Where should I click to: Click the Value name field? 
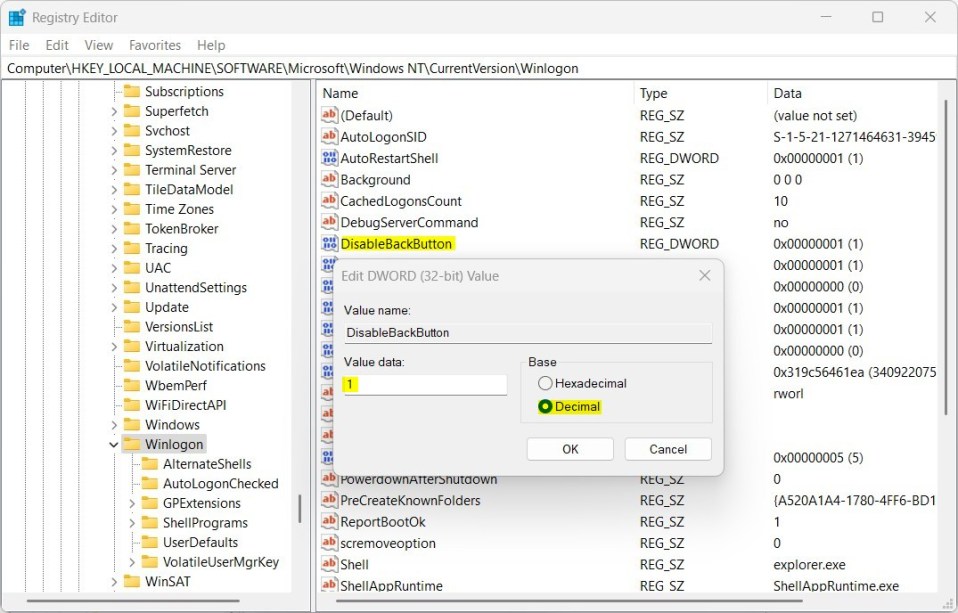pyautogui.click(x=528, y=332)
